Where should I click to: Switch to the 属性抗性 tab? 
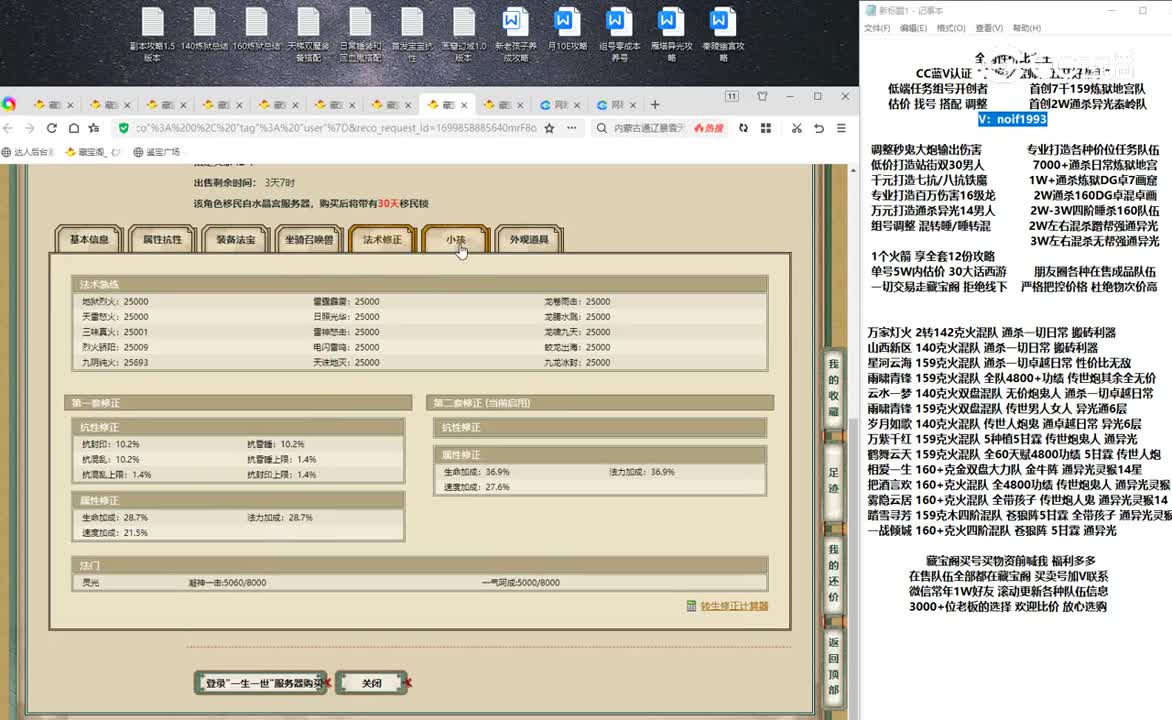point(162,239)
